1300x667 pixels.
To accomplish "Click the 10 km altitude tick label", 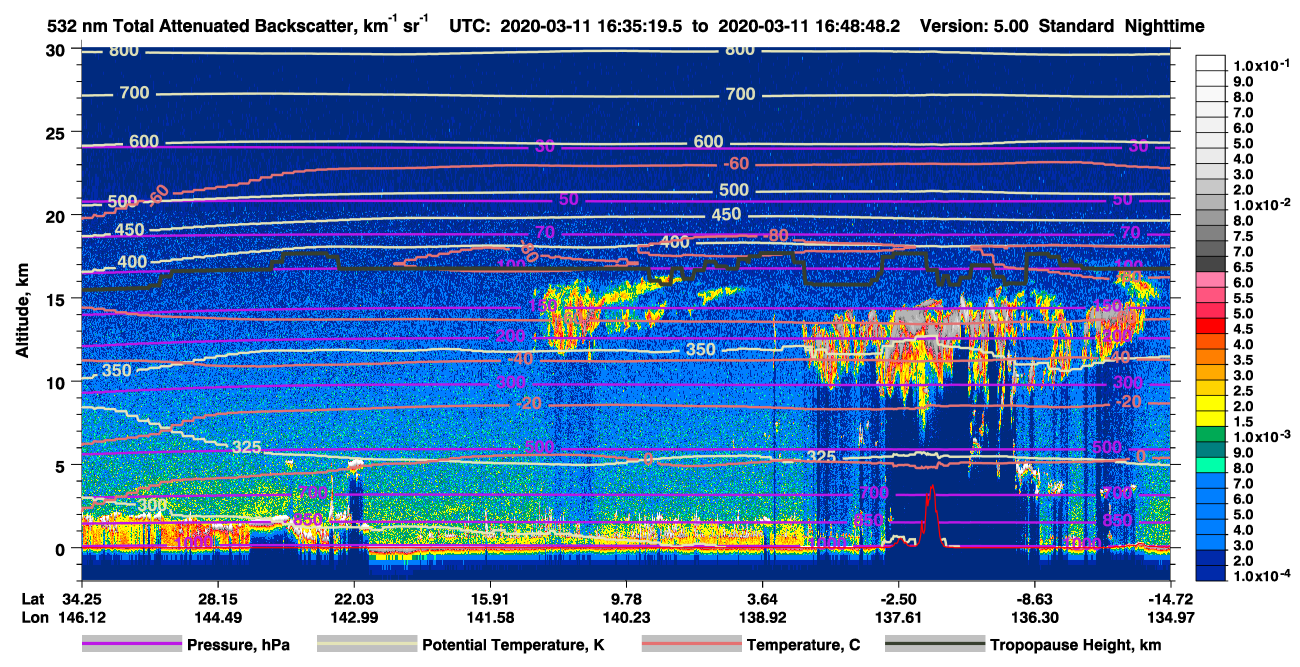I will pyautogui.click(x=57, y=382).
